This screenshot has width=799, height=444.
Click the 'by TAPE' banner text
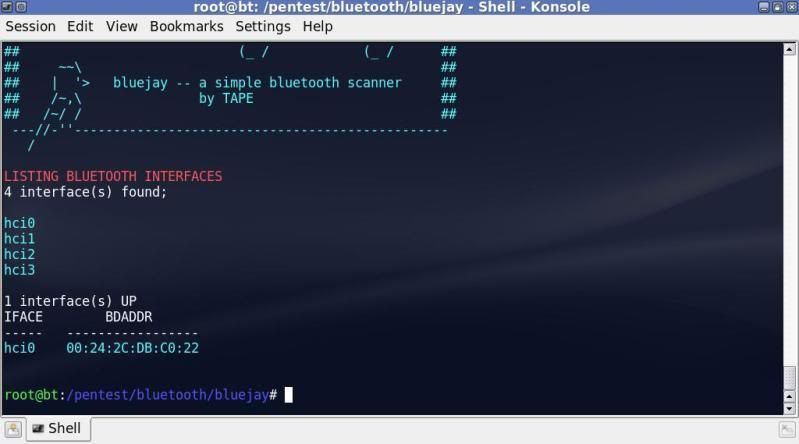226,98
